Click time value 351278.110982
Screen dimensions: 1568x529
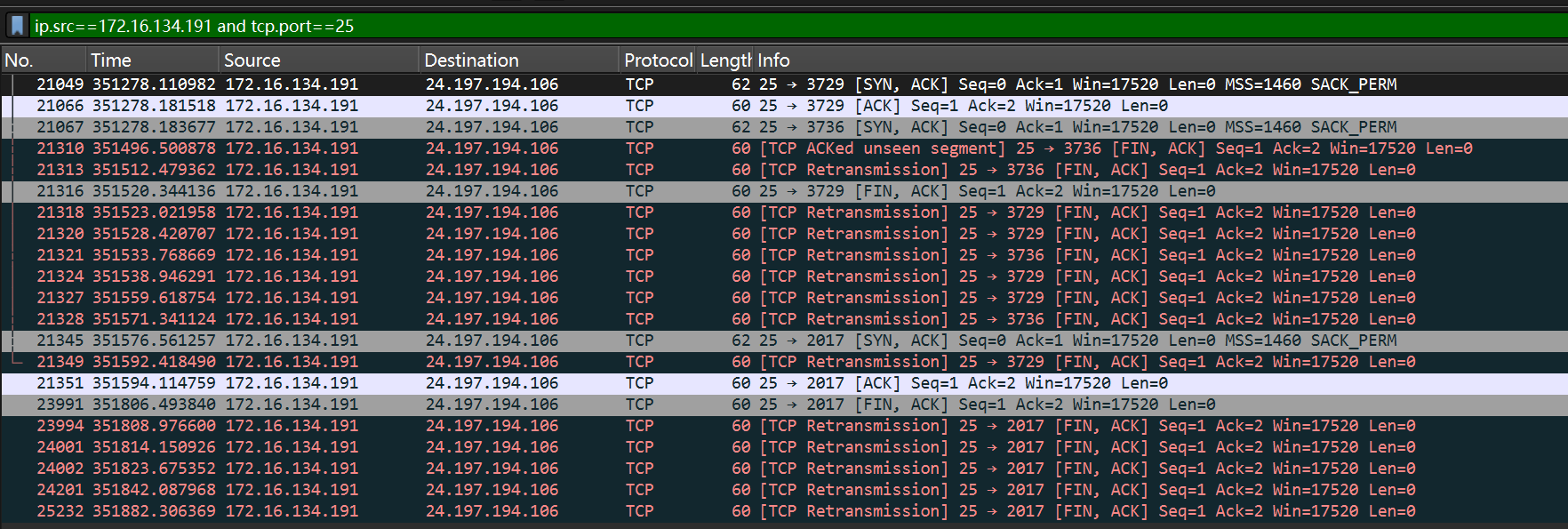click(154, 84)
